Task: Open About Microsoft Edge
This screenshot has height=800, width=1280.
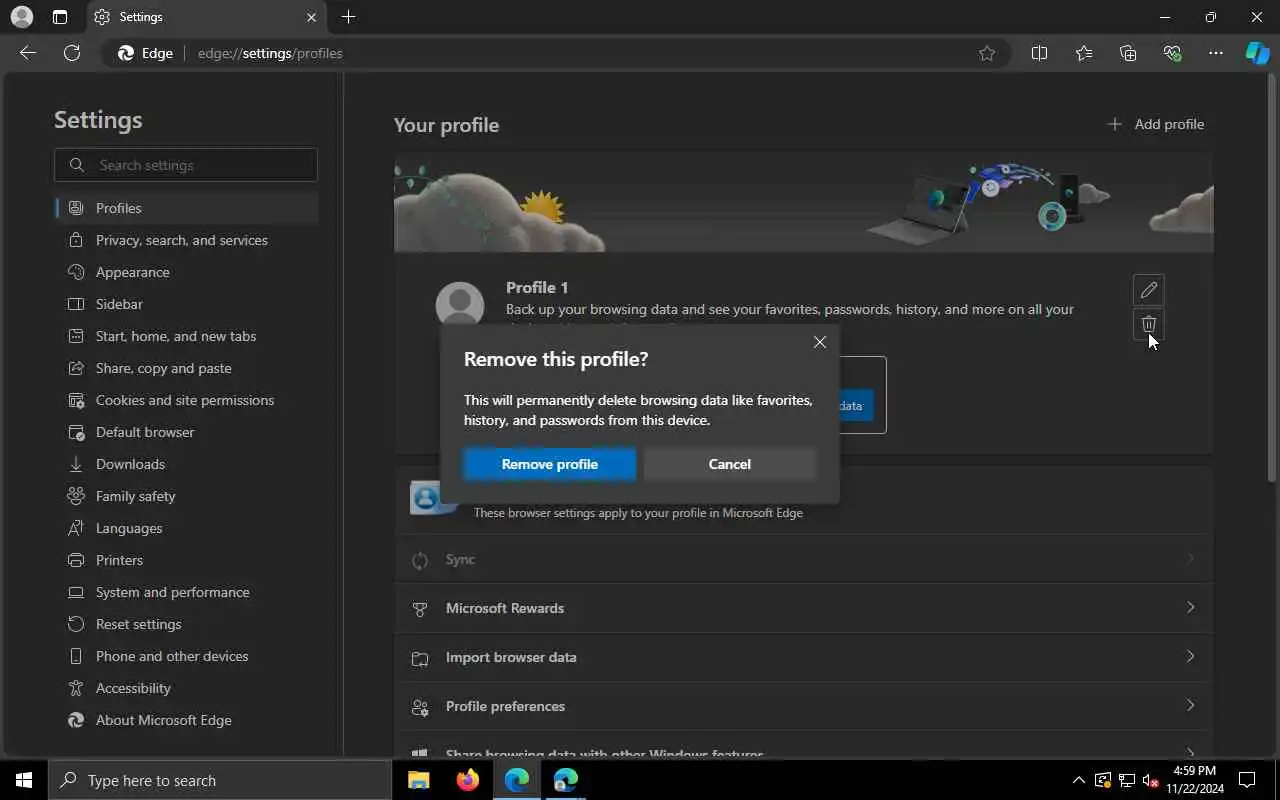Action: pyautogui.click(x=187, y=720)
